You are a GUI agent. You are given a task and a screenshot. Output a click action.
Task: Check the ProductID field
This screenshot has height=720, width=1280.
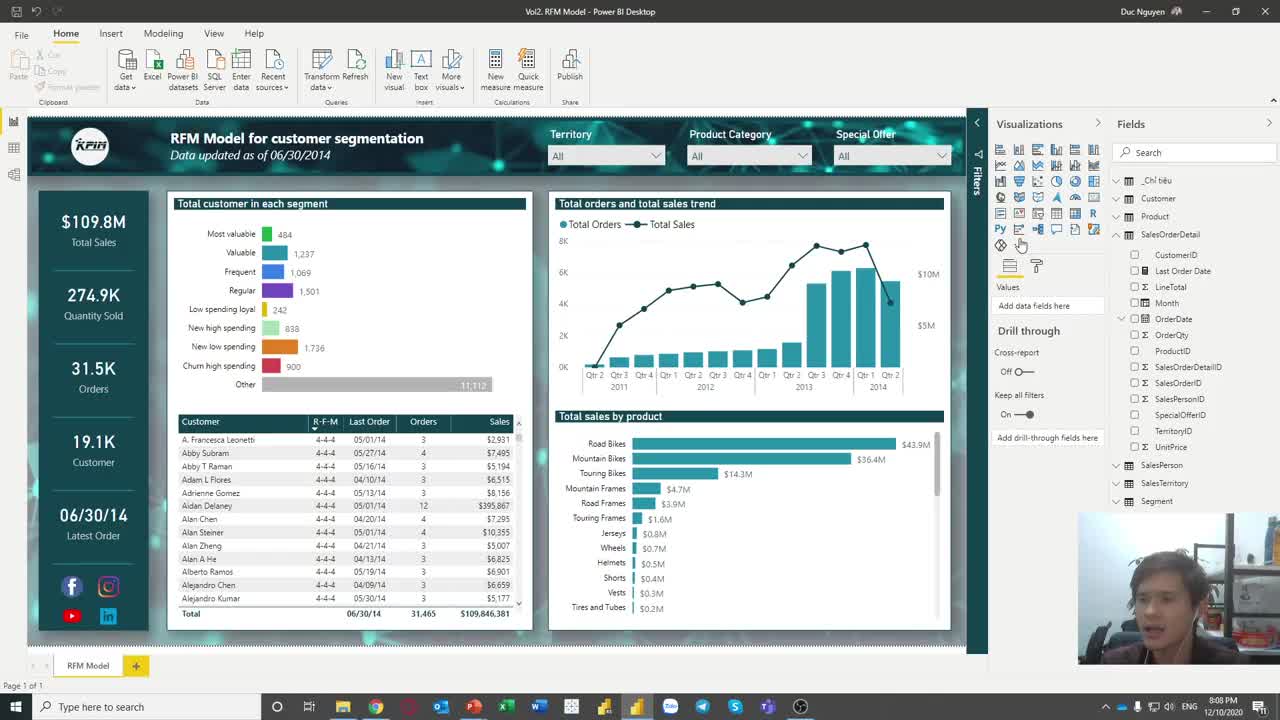pyautogui.click(x=1135, y=351)
